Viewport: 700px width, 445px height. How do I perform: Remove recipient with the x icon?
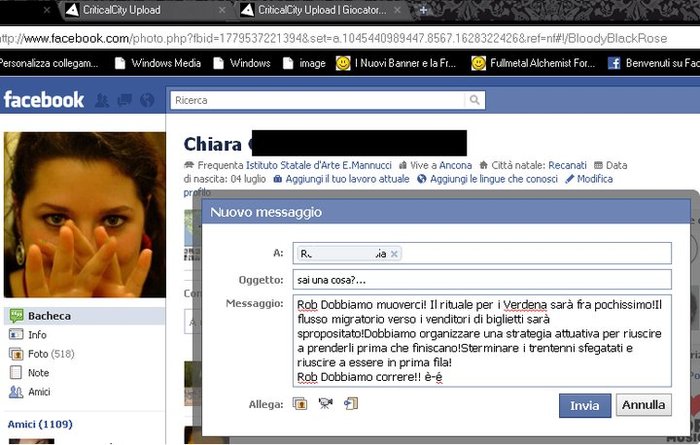coord(394,254)
